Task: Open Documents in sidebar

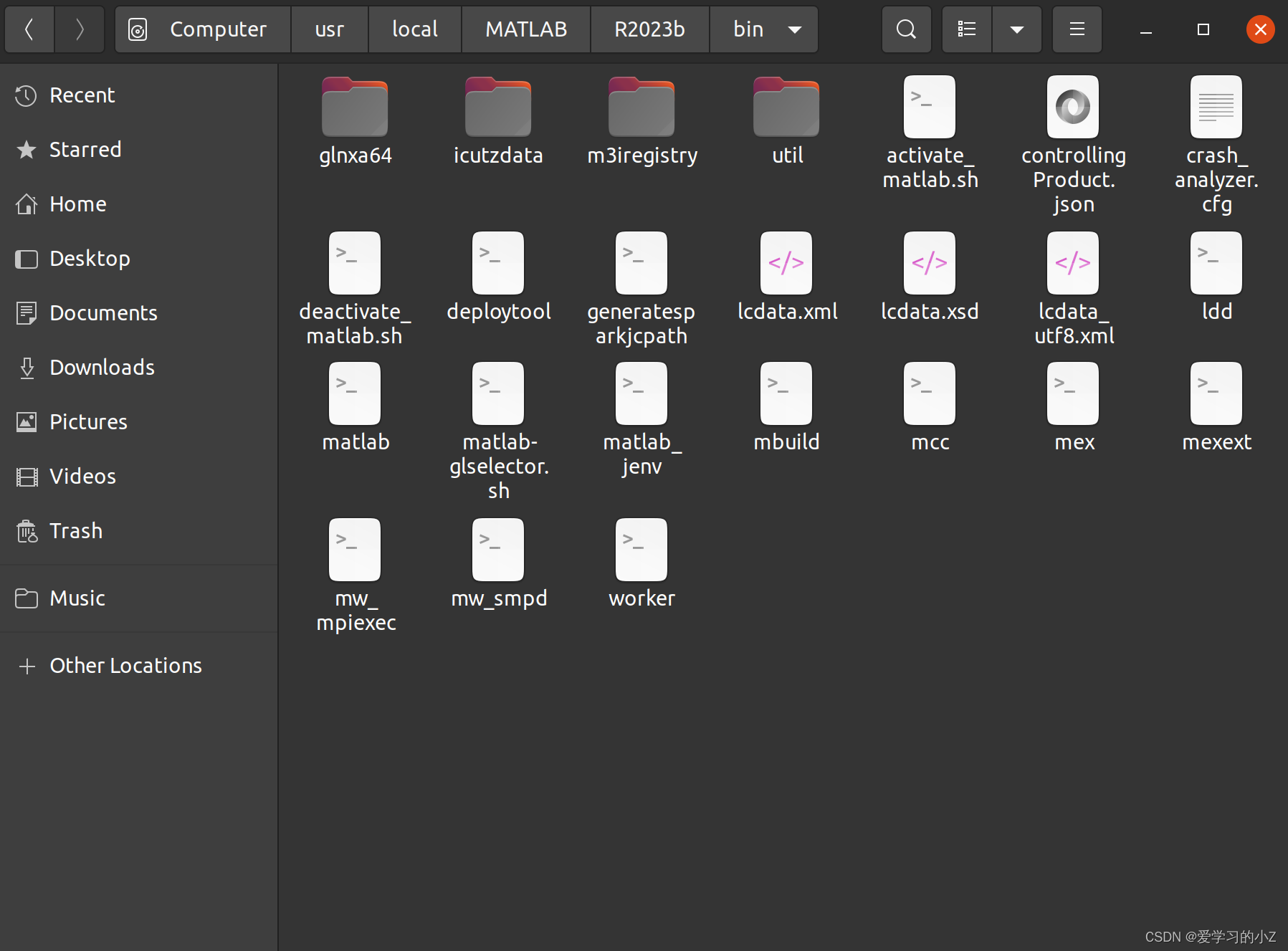Action: pyautogui.click(x=139, y=313)
